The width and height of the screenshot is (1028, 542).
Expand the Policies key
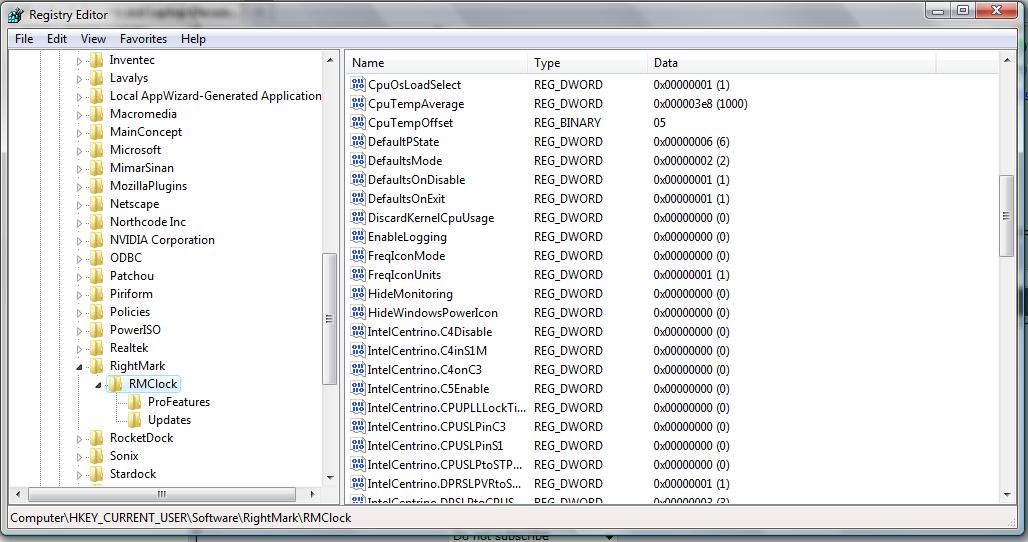79,313
